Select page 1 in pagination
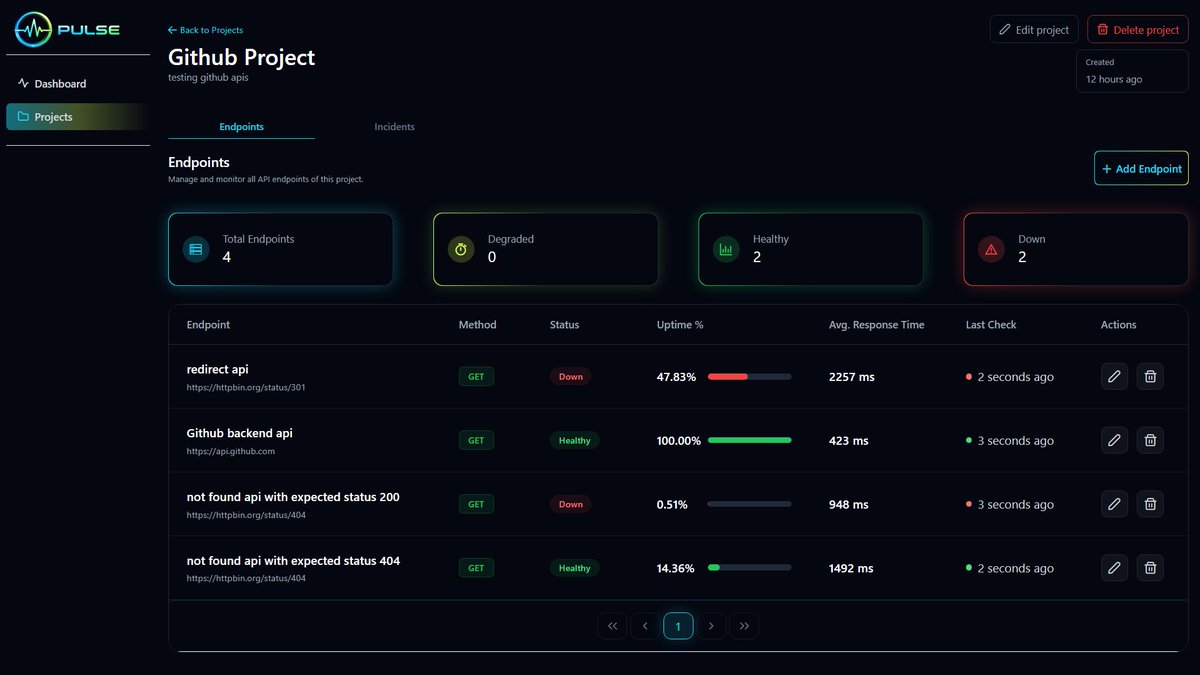Screen dimensions: 1200x675 [x=678, y=626]
